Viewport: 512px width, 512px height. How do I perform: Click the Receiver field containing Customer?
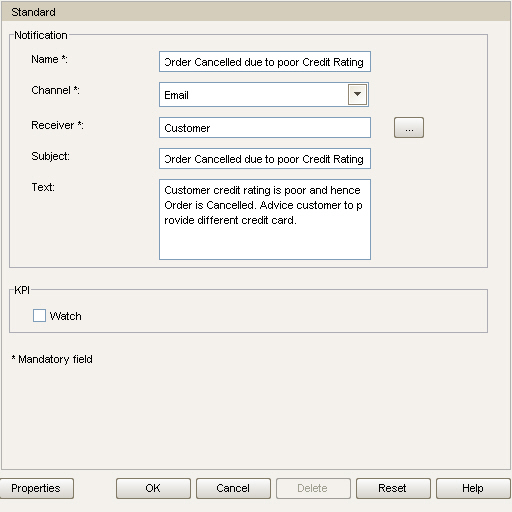pos(265,127)
